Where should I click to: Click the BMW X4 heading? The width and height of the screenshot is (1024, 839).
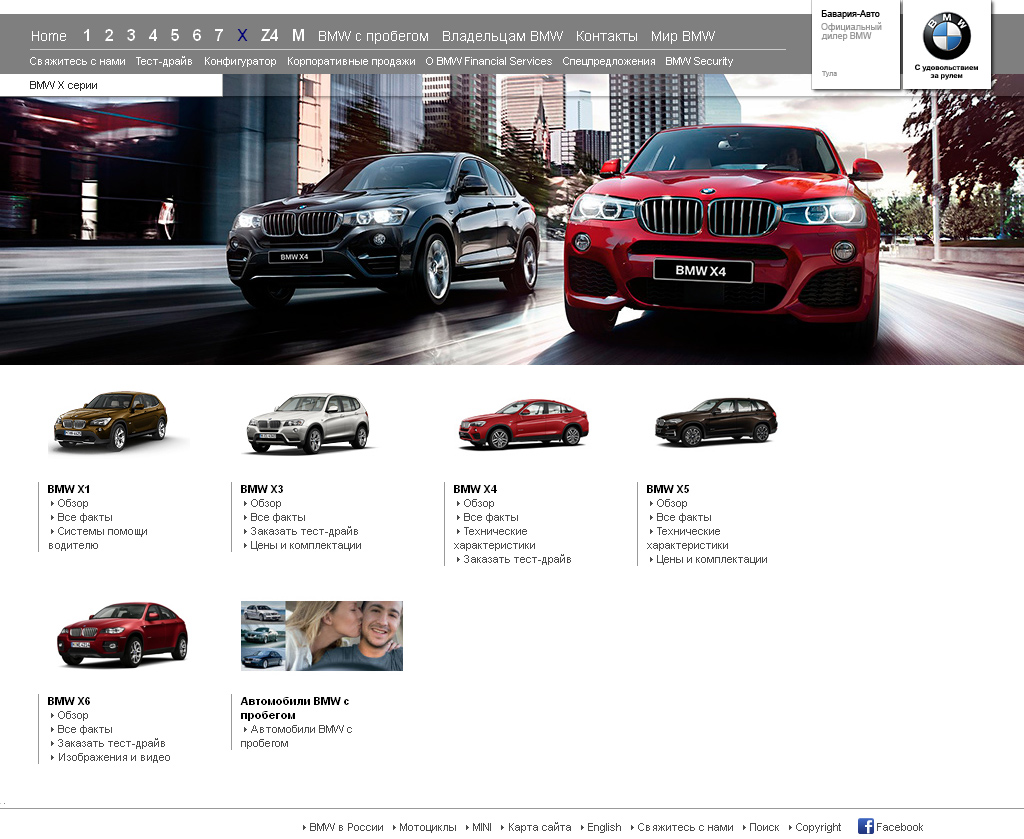475,489
